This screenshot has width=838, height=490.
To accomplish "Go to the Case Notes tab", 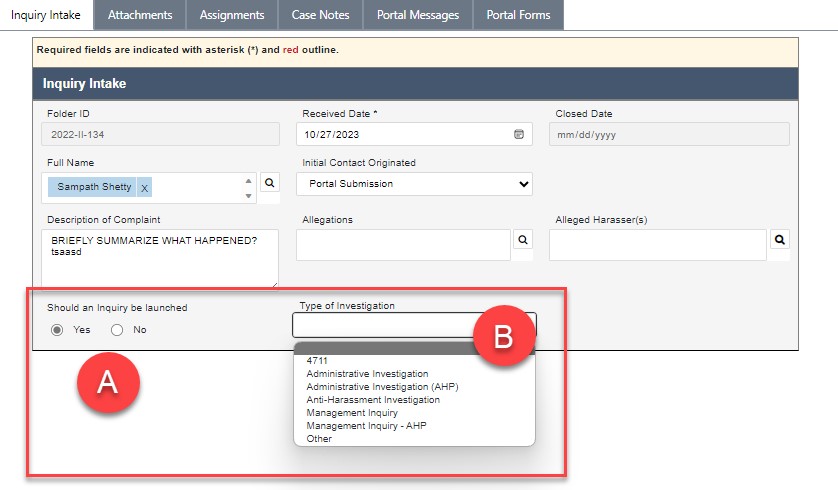I will 320,15.
